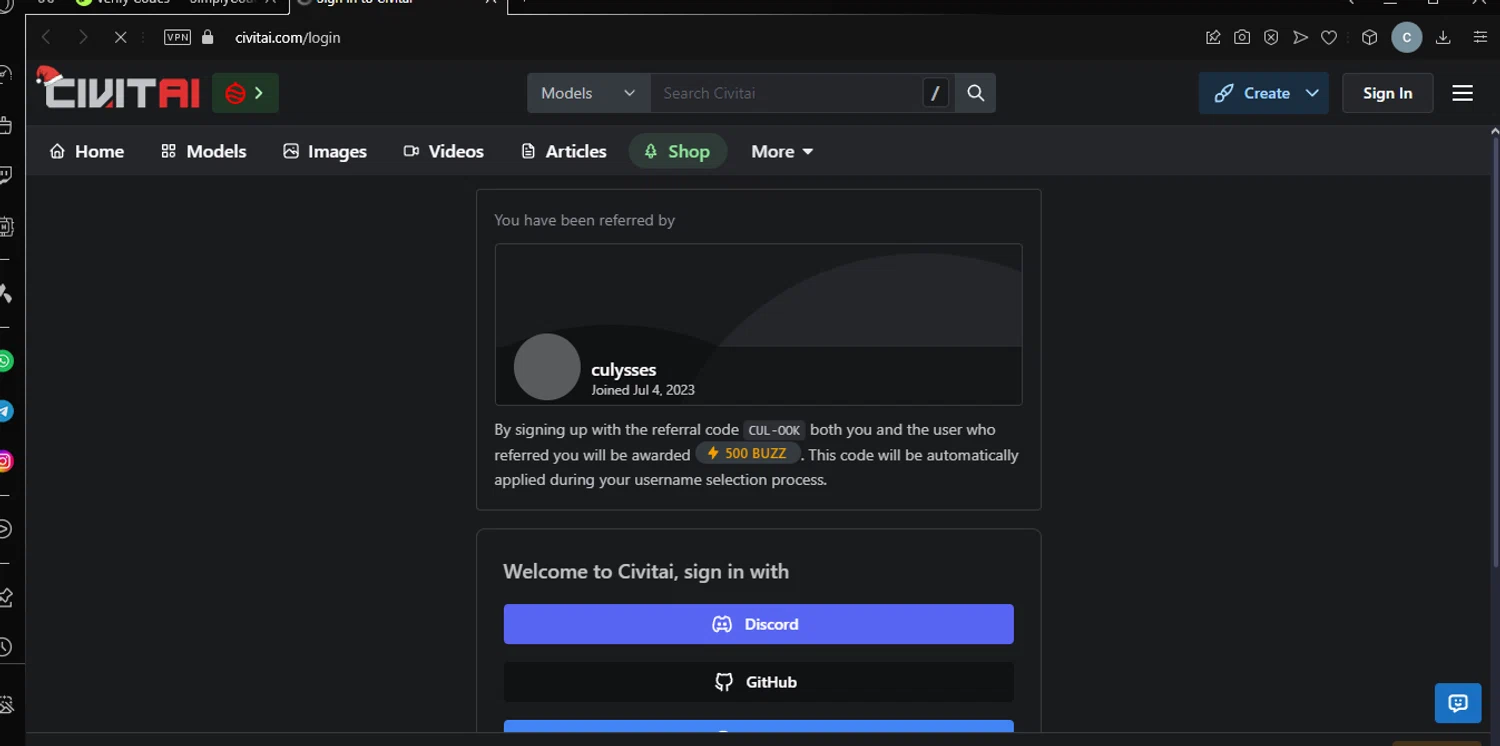Expand the More navigation dropdown
Screen dimensions: 1500x746
click(782, 151)
